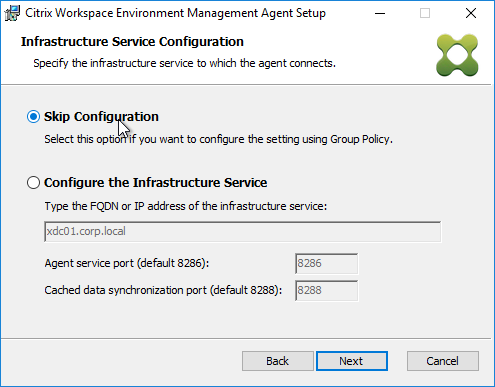
Task: Select the Skip Configuration radio button
Action: click(33, 117)
